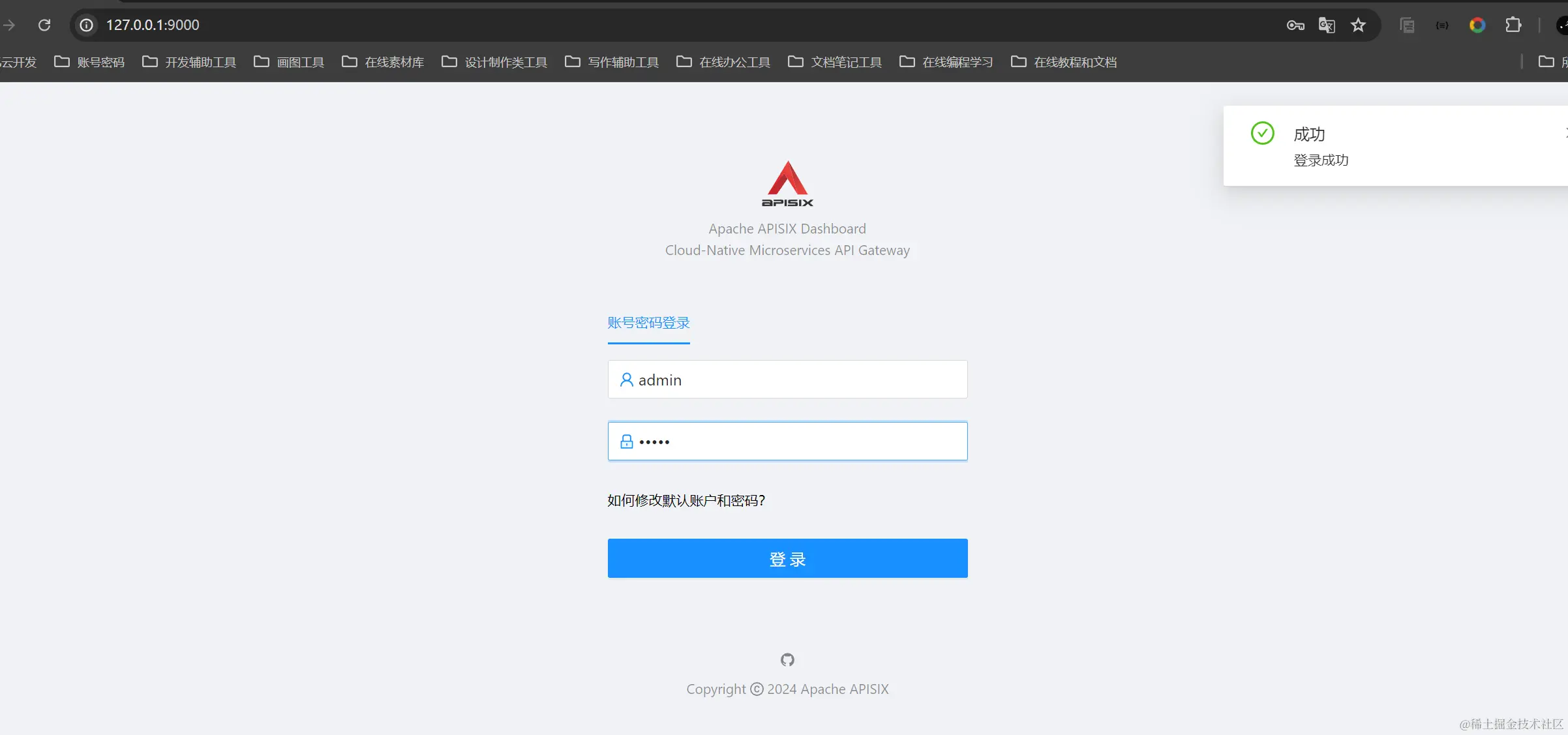This screenshot has width=1568, height=735.
Task: Open the GitHub repository via footer icon
Action: point(787,660)
